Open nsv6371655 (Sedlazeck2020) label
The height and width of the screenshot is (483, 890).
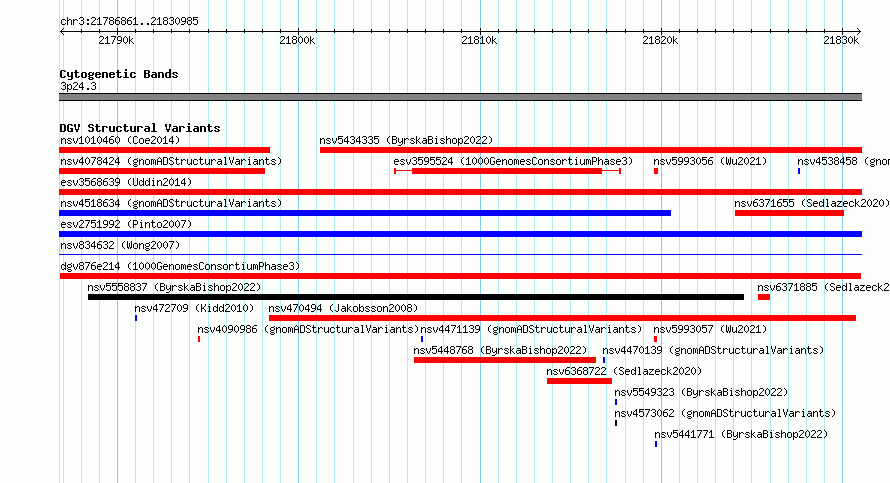[812, 203]
